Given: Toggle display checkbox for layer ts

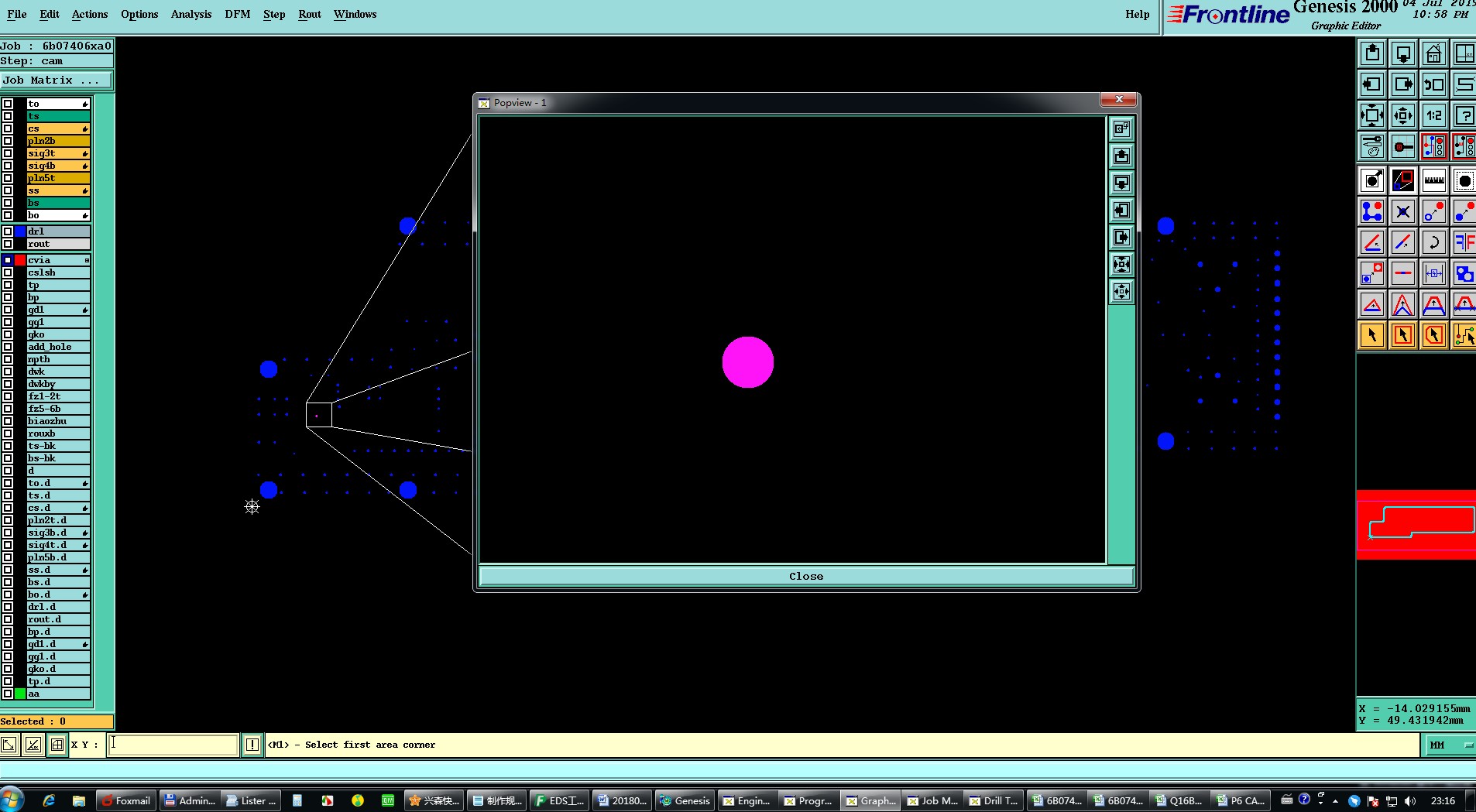Looking at the screenshot, I should pyautogui.click(x=8, y=116).
